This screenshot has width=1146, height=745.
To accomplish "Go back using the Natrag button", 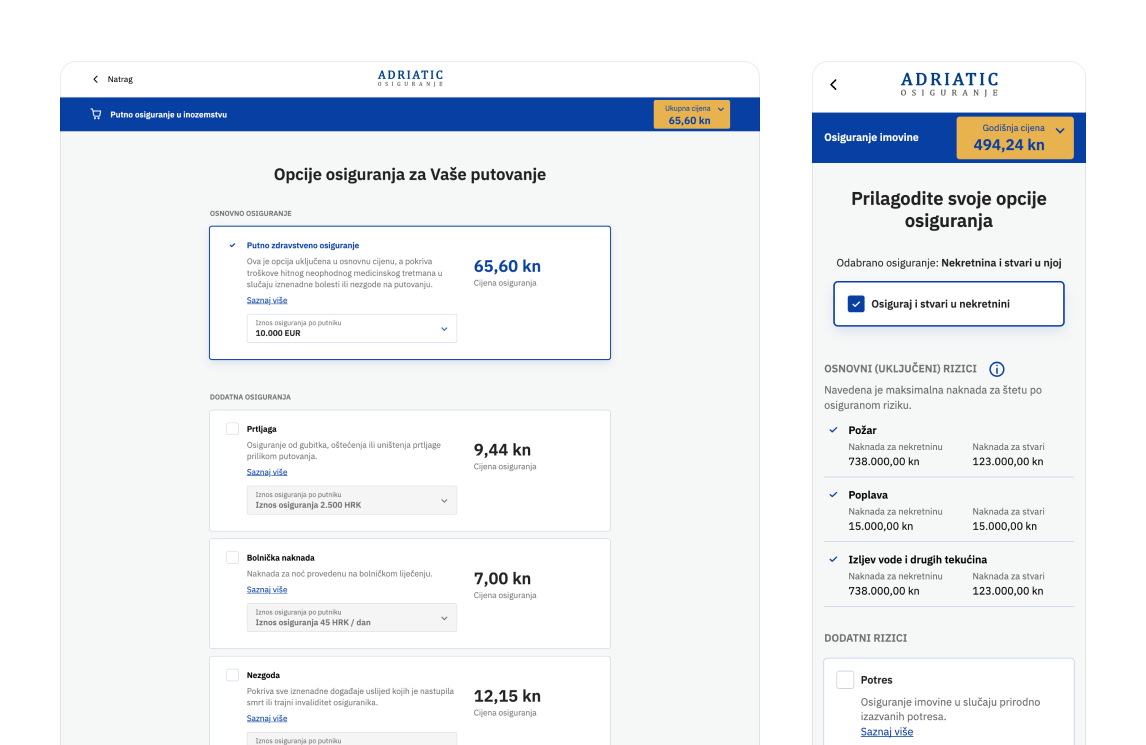I will [x=112, y=79].
